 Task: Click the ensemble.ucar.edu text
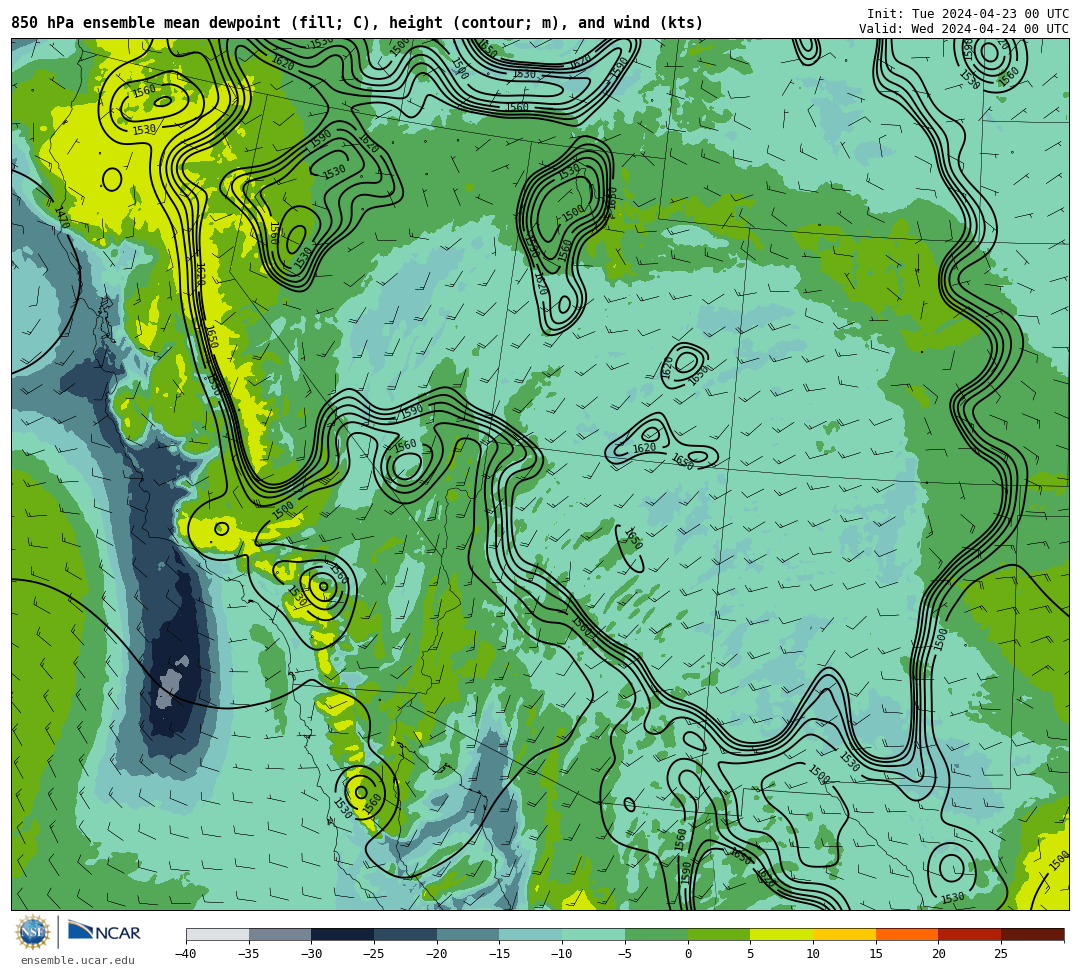point(78,961)
